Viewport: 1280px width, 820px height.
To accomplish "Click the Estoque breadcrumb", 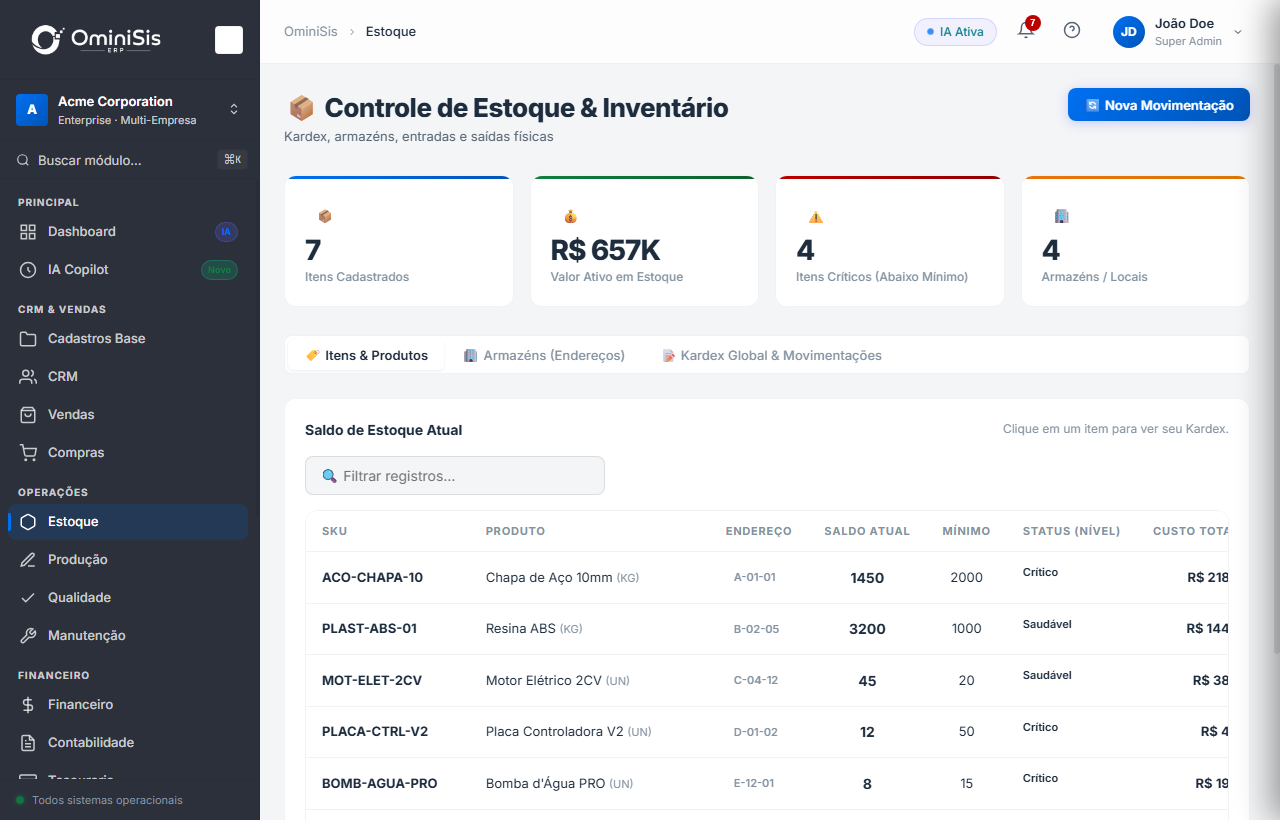I will [391, 32].
